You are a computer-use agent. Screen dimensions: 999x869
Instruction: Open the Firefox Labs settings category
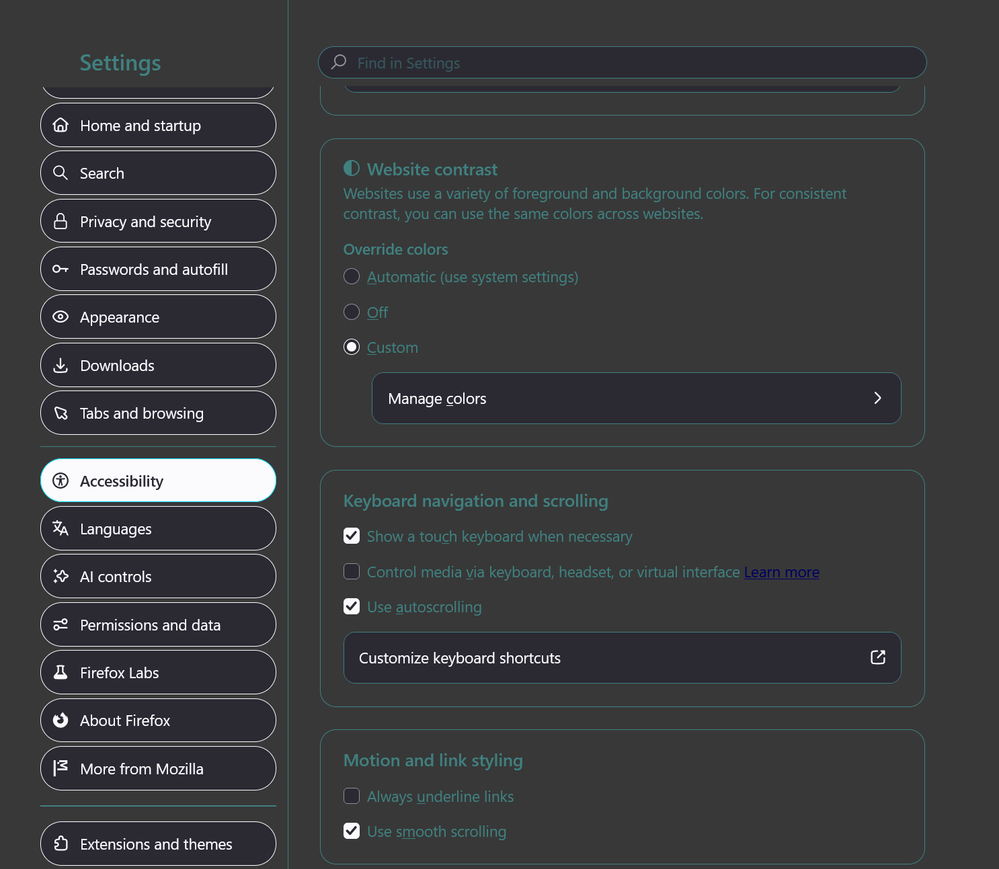(x=158, y=672)
